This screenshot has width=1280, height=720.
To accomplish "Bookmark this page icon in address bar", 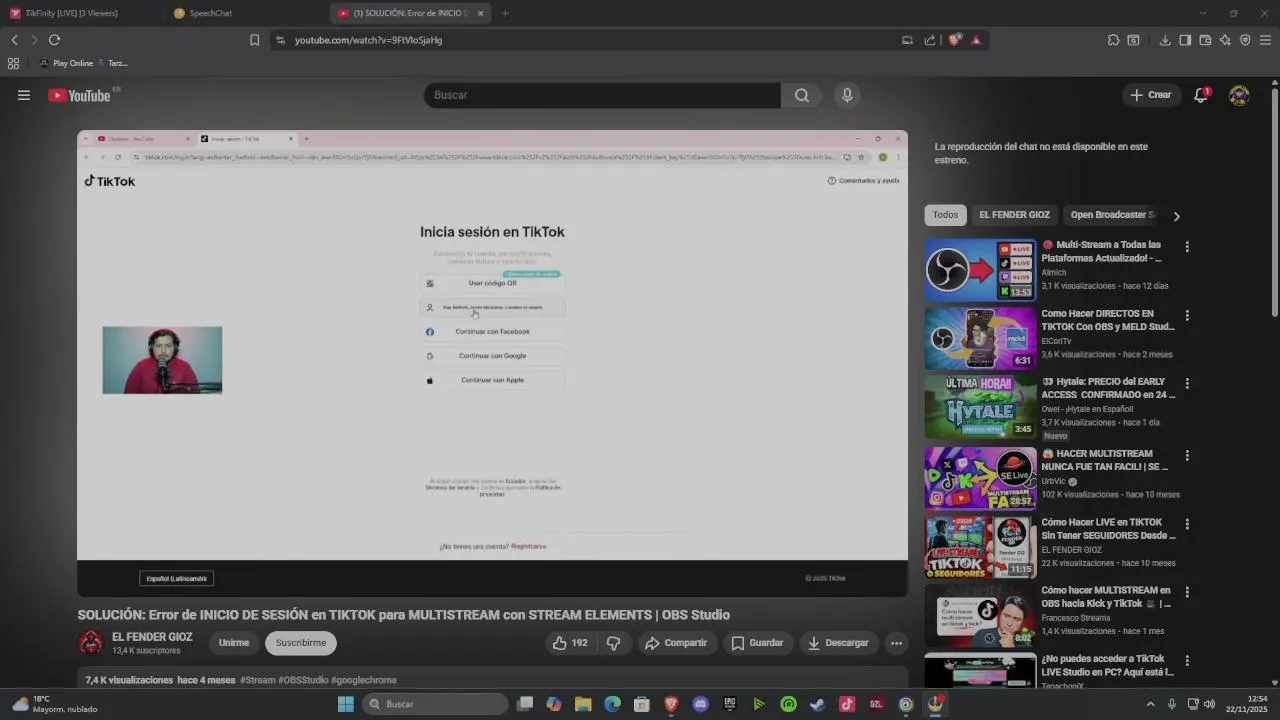I will 254,40.
